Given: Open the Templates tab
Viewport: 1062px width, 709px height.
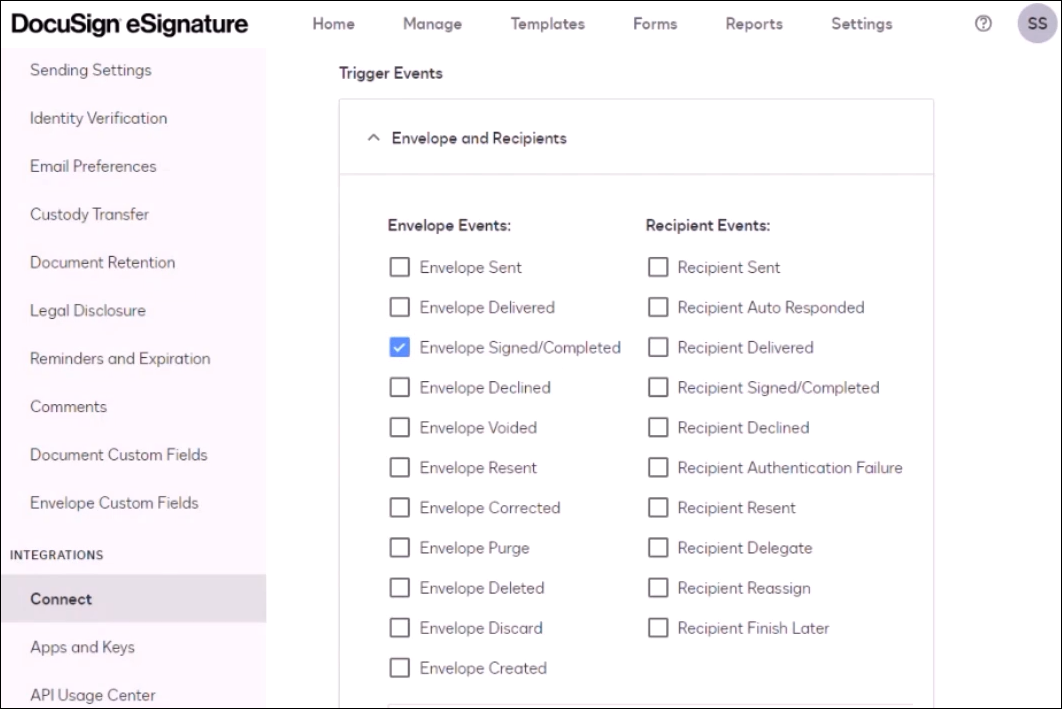Looking at the screenshot, I should point(548,24).
